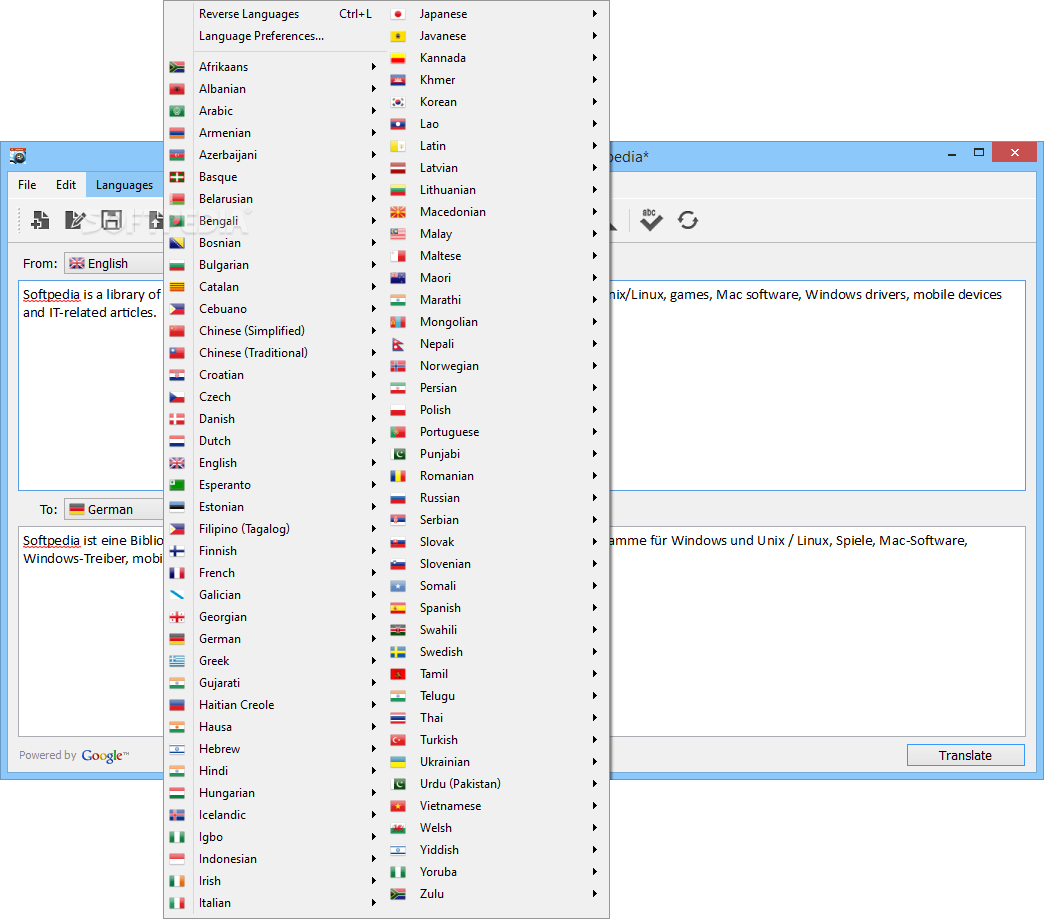This screenshot has height=919, width=1044.
Task: Click the Macedonian flag icon
Action: pyautogui.click(x=398, y=212)
